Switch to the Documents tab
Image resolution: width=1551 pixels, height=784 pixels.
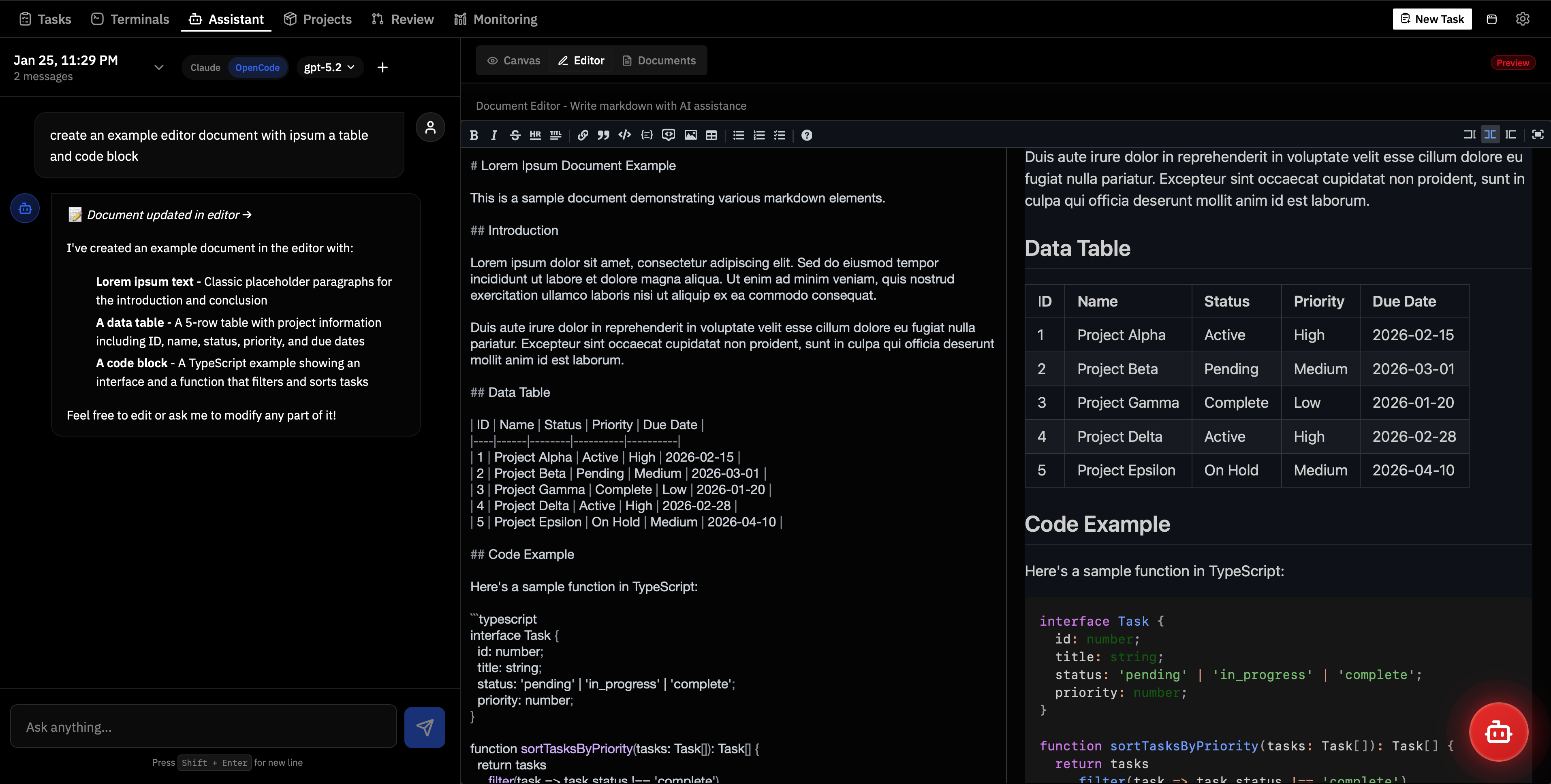pyautogui.click(x=659, y=60)
